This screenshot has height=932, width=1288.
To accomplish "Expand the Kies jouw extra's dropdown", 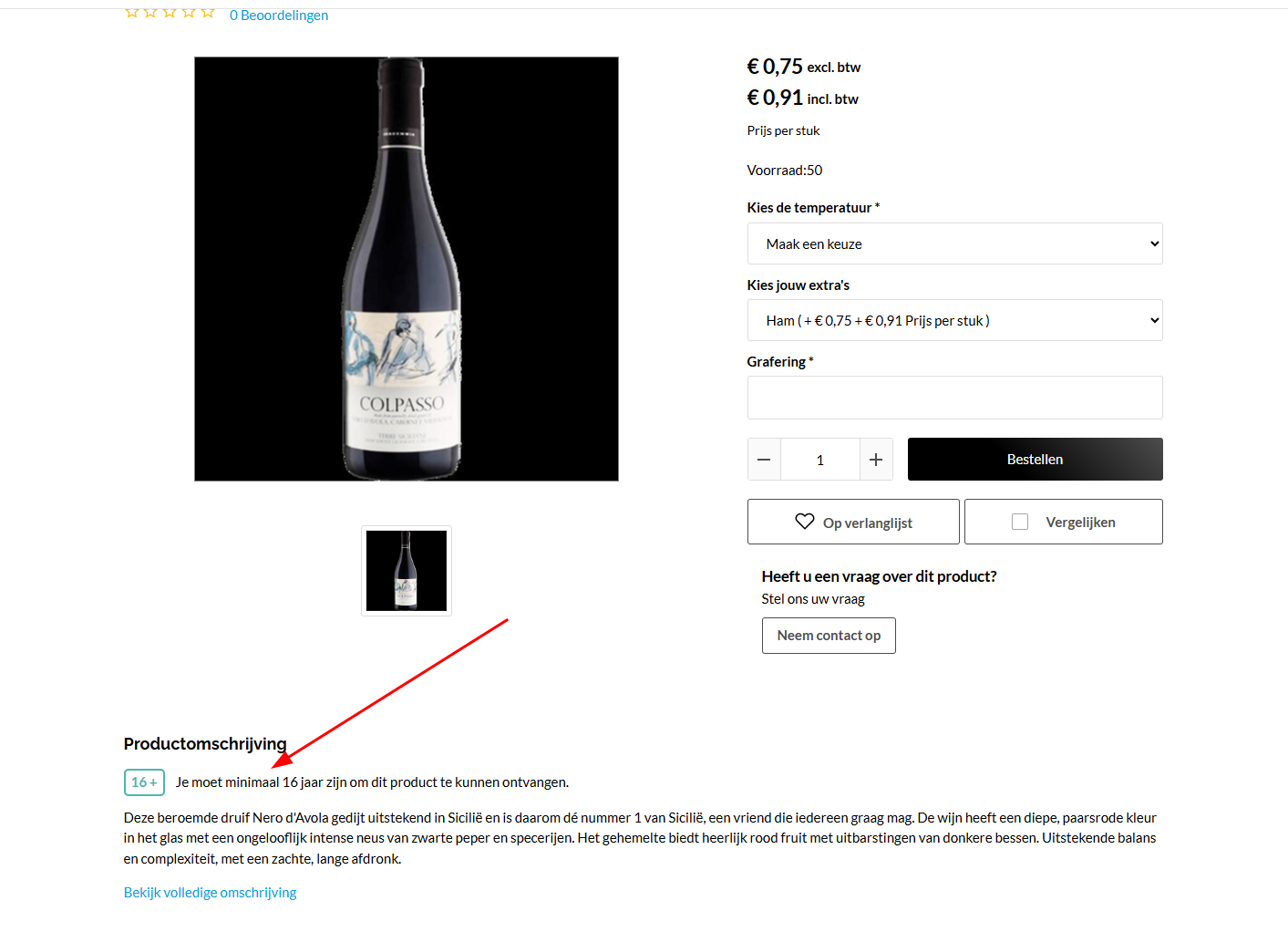I will point(954,320).
